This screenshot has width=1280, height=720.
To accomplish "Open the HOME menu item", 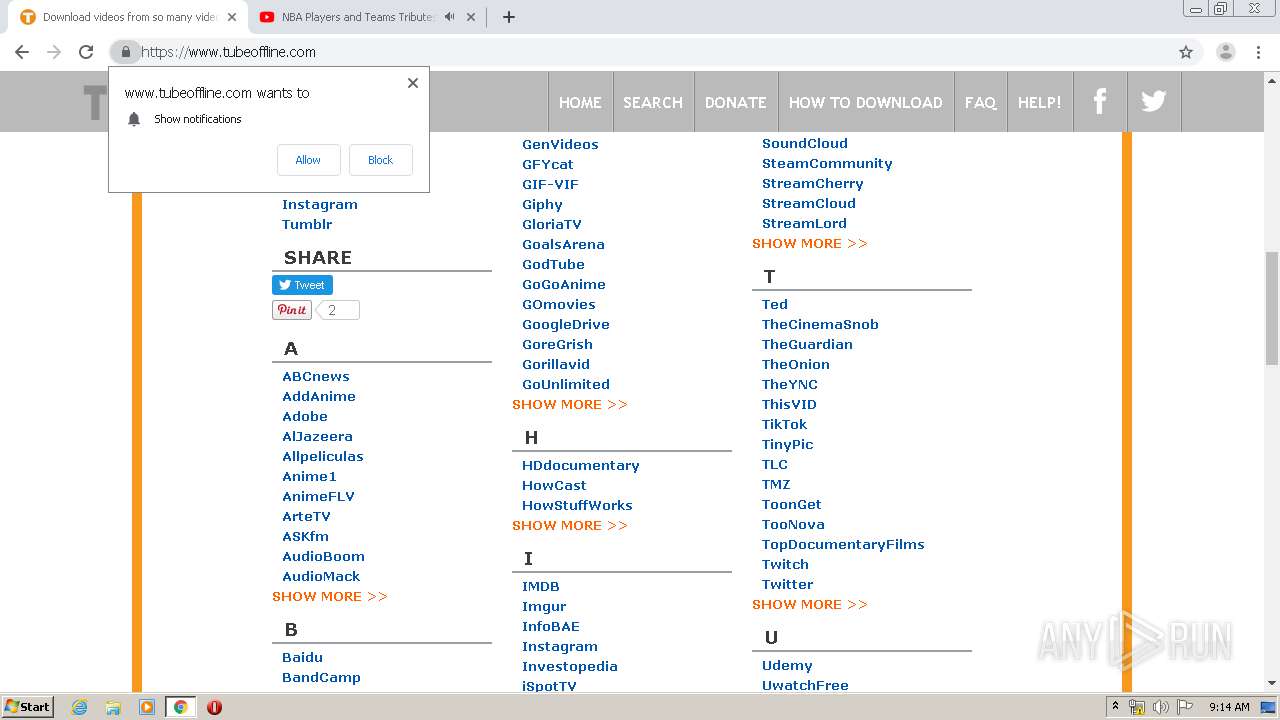I will tap(580, 102).
